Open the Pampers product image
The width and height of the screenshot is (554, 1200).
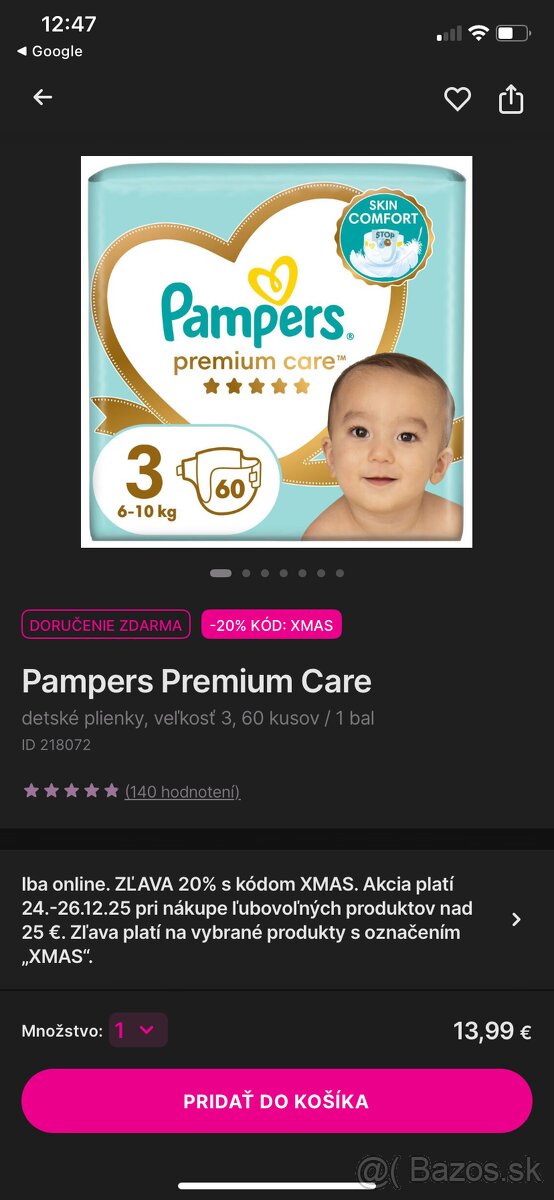(277, 352)
